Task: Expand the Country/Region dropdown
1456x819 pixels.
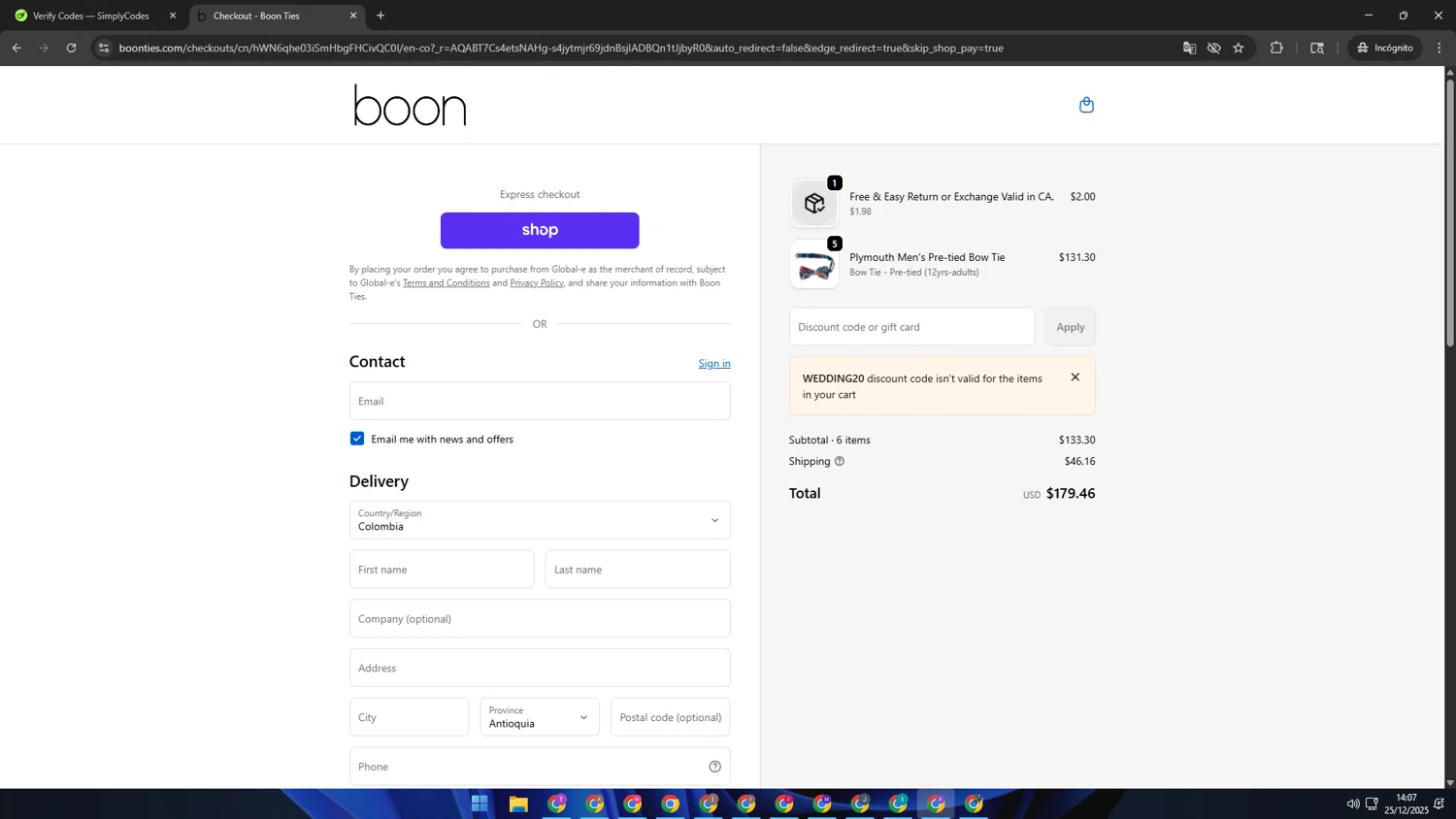Action: point(540,520)
